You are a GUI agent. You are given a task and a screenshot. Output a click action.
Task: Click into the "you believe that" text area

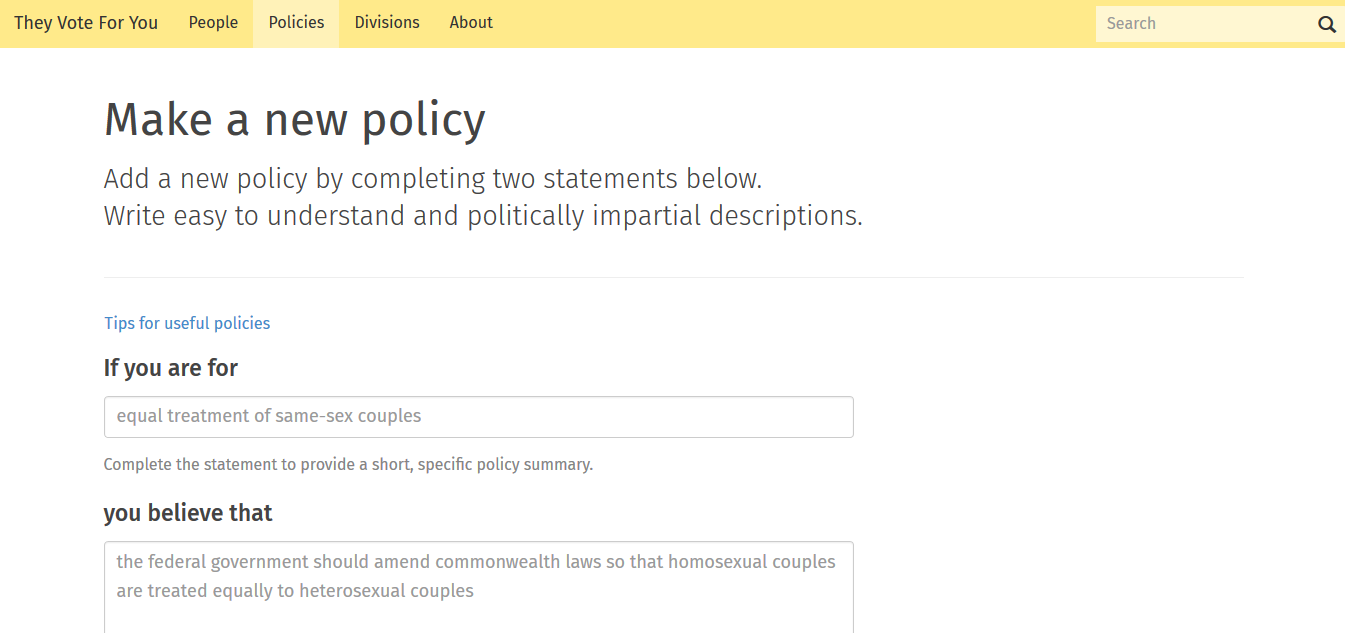point(478,587)
